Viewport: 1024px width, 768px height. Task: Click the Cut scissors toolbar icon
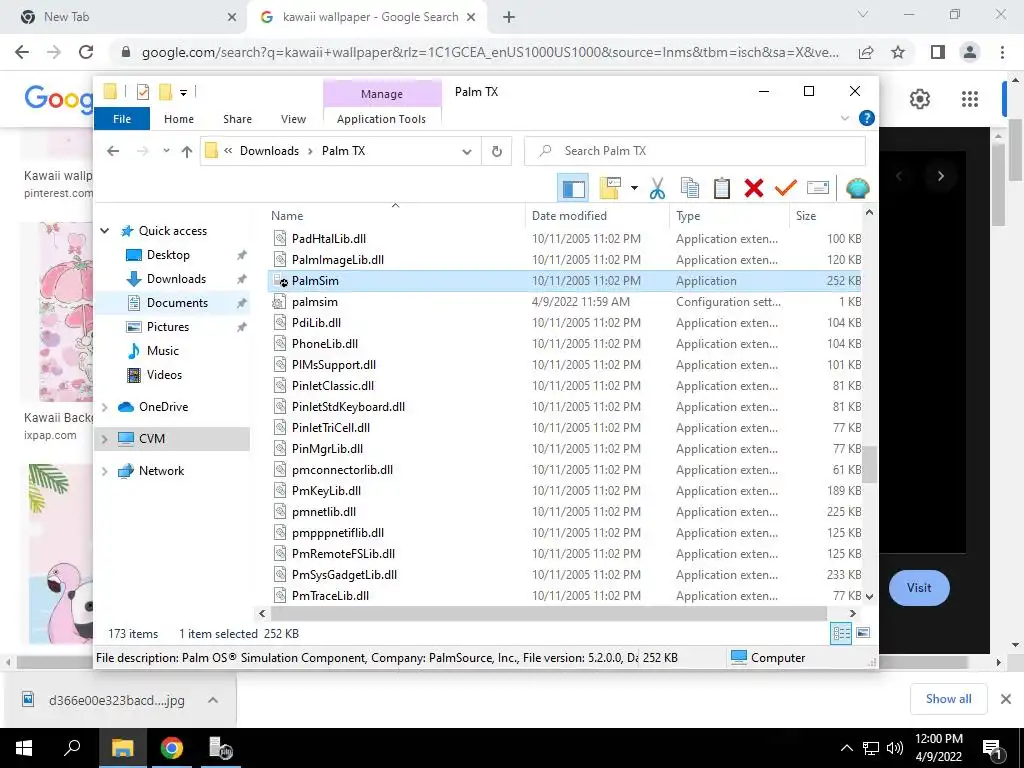point(657,189)
